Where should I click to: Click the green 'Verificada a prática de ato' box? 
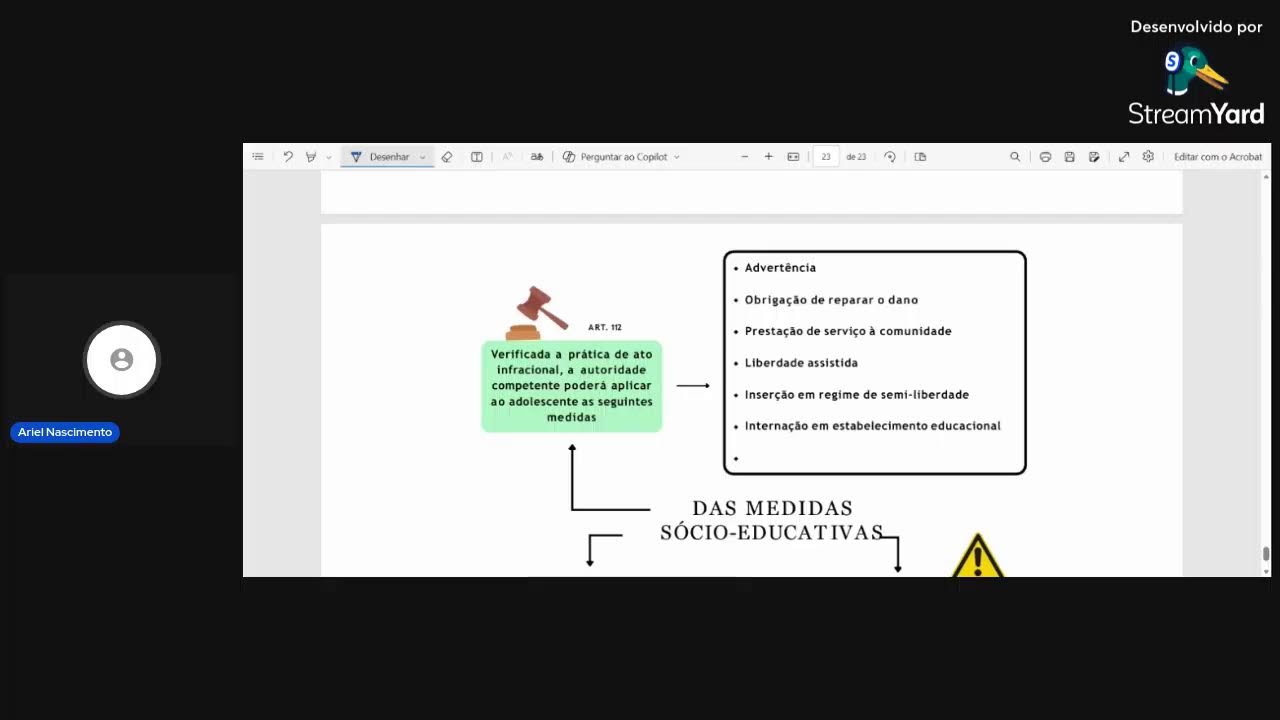(571, 386)
